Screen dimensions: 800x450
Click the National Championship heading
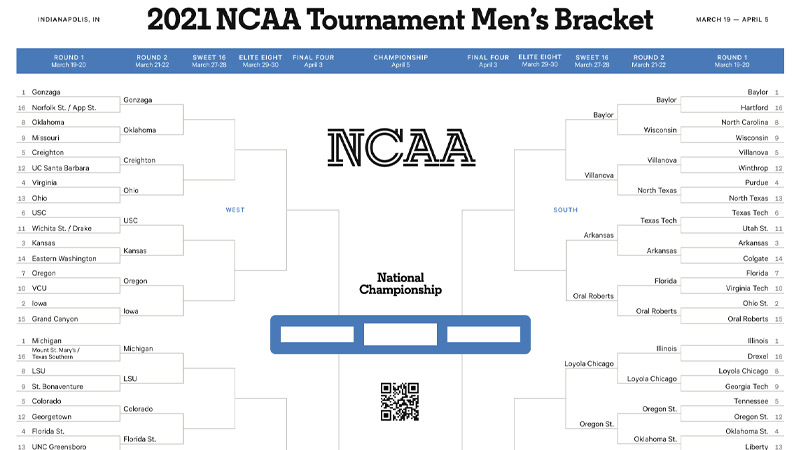[401, 284]
